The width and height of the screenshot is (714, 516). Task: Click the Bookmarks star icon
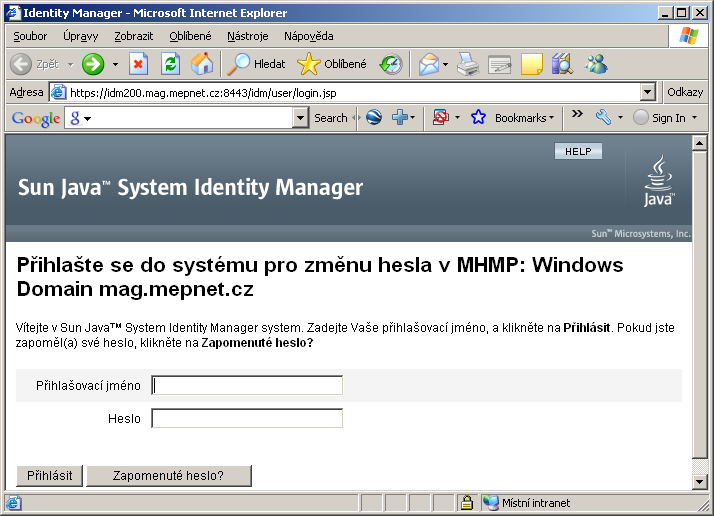click(x=479, y=118)
